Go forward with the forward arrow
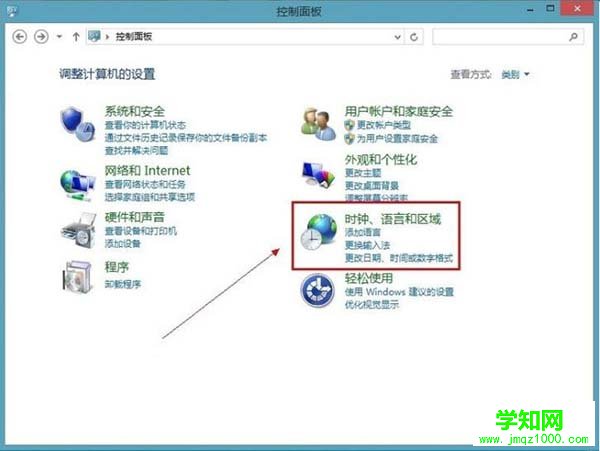Image resolution: width=600 pixels, height=451 pixels. [x=41, y=37]
